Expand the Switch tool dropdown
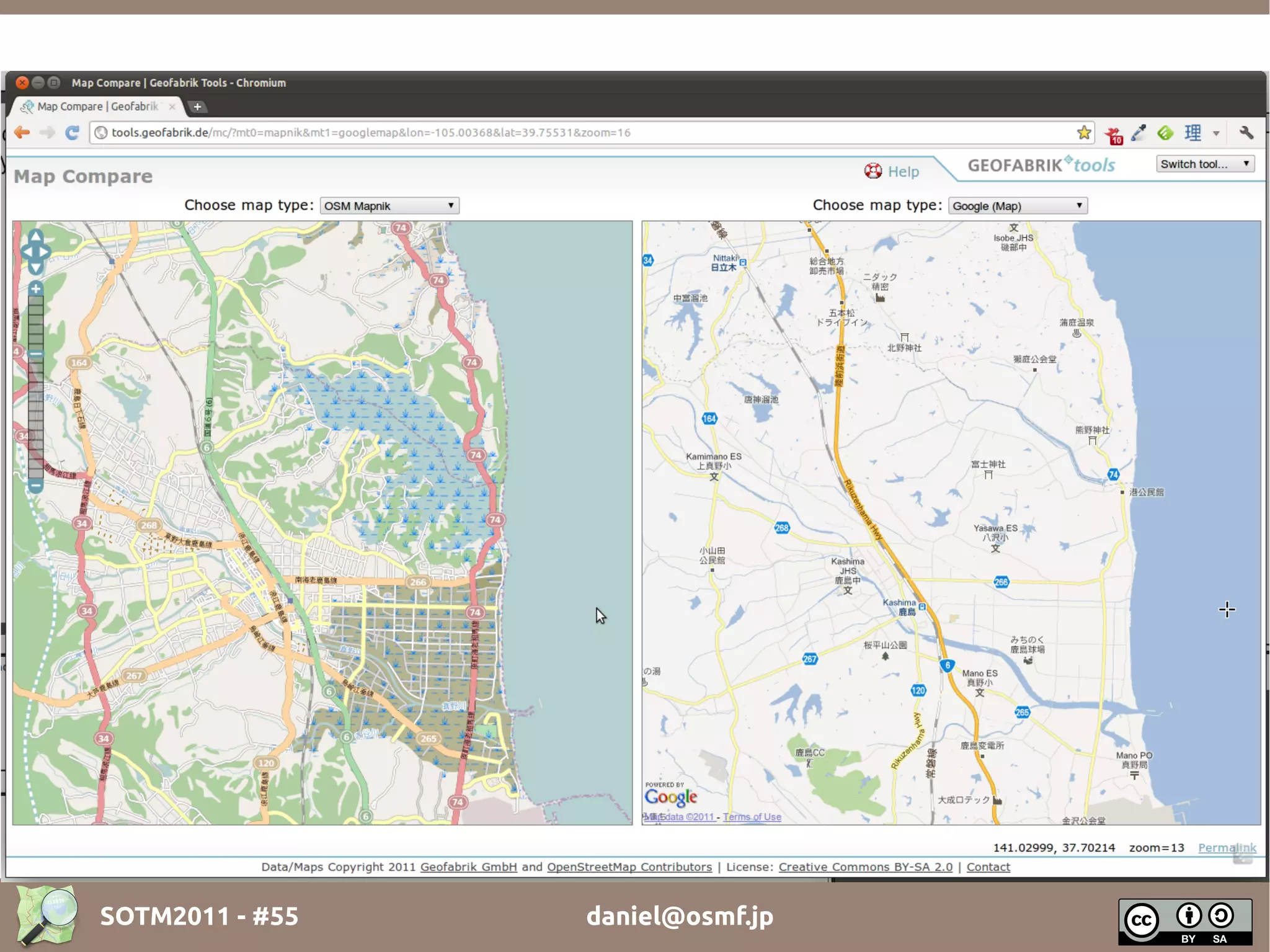 [1205, 164]
